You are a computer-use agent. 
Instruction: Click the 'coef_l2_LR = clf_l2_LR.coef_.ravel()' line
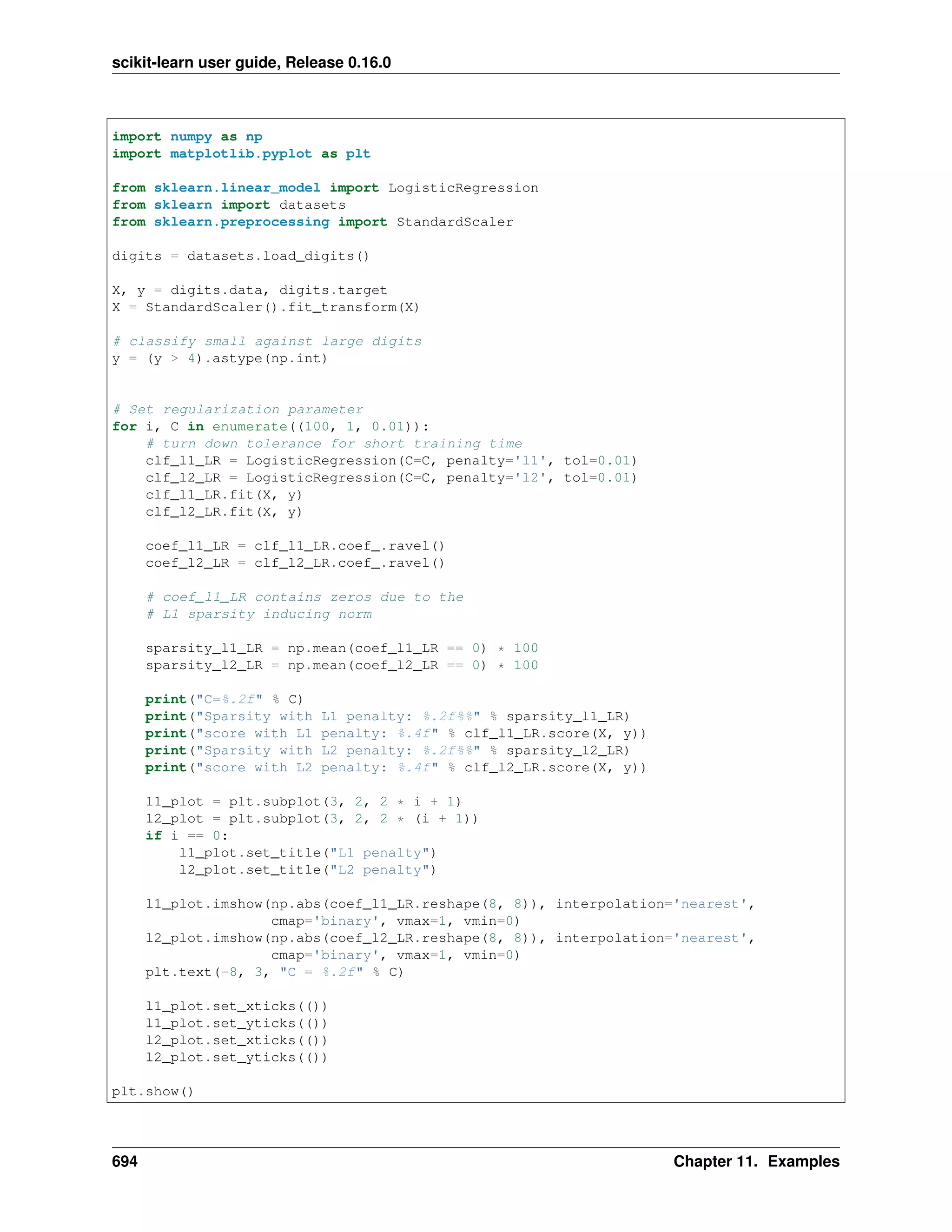[295, 563]
